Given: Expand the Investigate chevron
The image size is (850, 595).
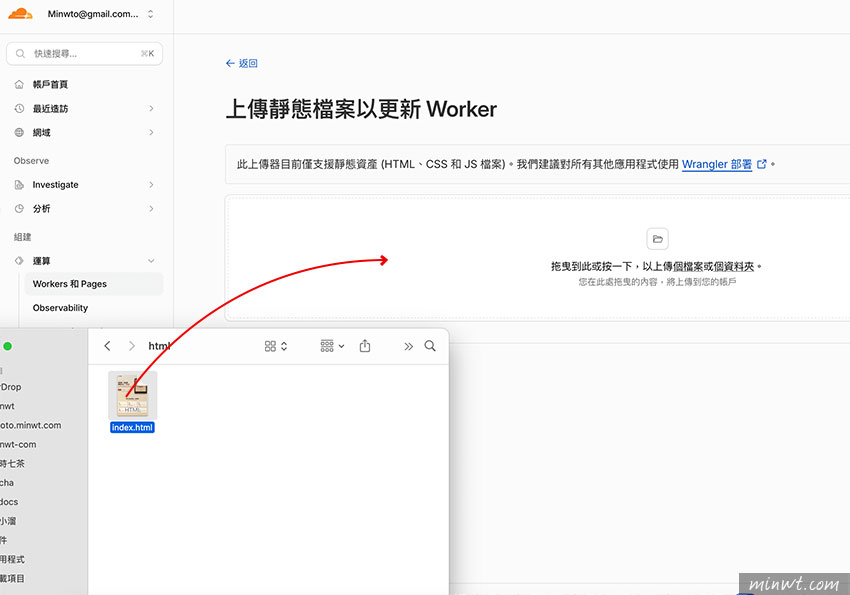Looking at the screenshot, I should pyautogui.click(x=151, y=185).
